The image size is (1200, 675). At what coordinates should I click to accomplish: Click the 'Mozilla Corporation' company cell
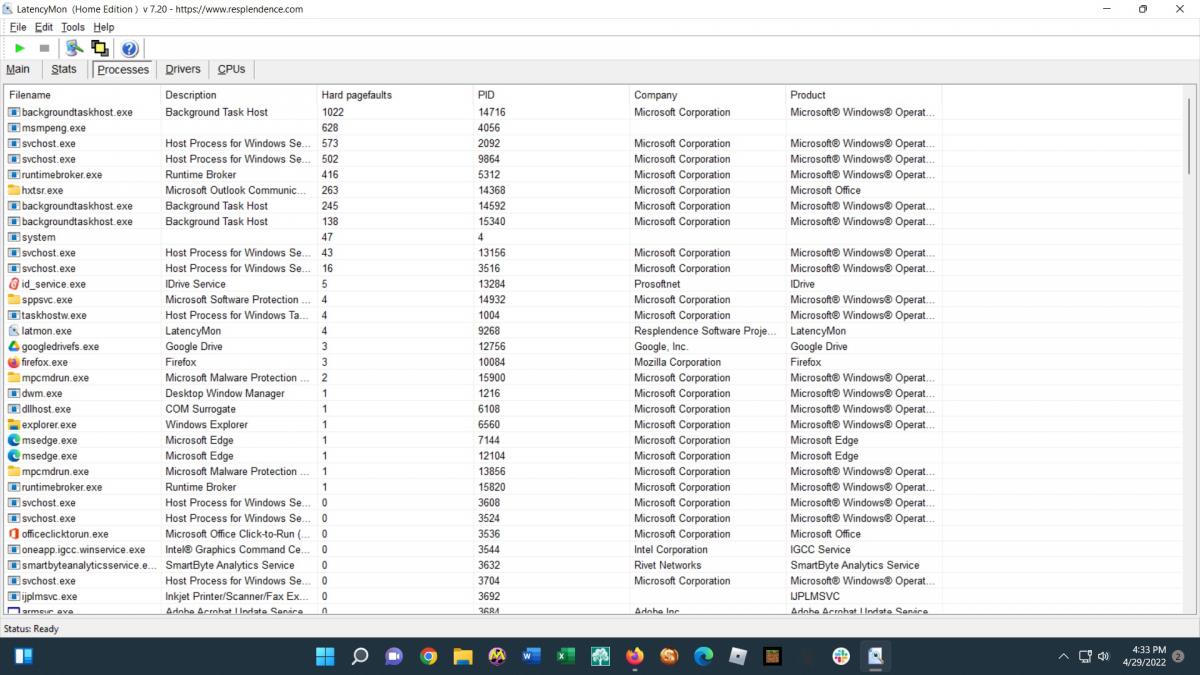point(678,362)
